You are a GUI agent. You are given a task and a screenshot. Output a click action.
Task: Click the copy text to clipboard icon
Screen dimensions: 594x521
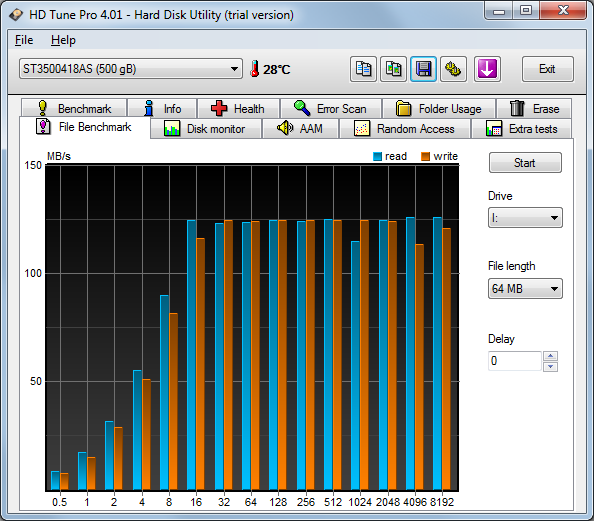pos(363,69)
